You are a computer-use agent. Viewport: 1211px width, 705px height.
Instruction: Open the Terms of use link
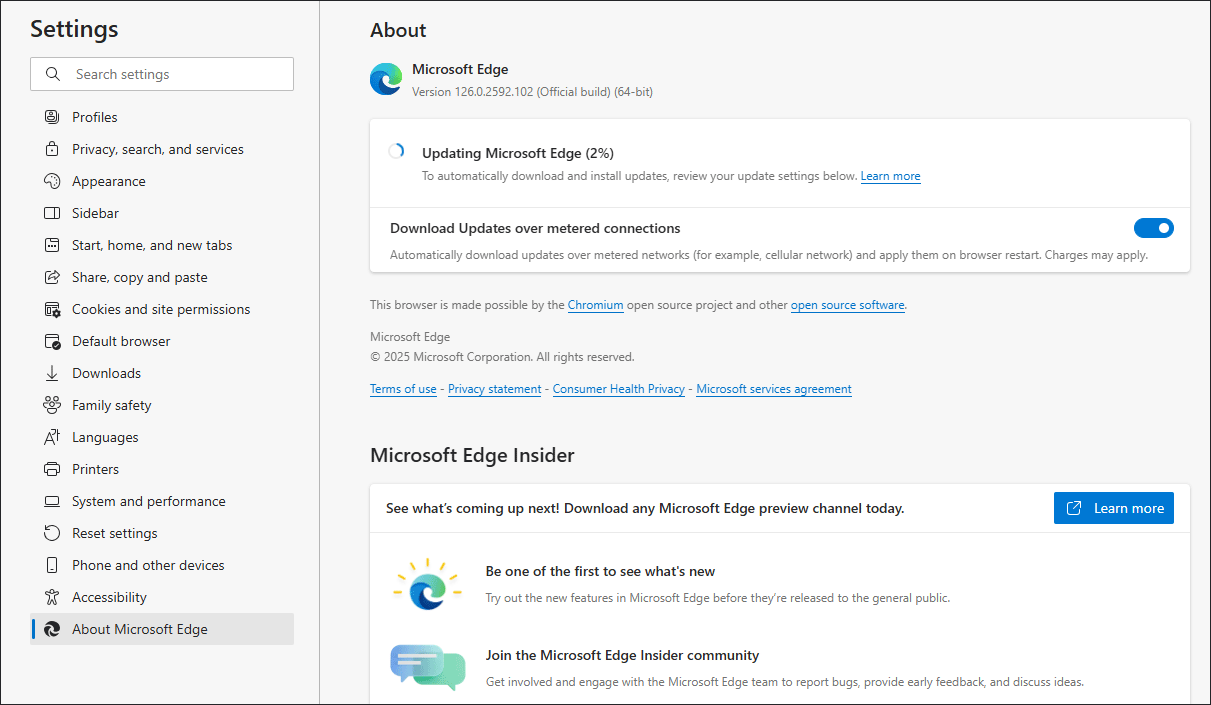(x=403, y=389)
